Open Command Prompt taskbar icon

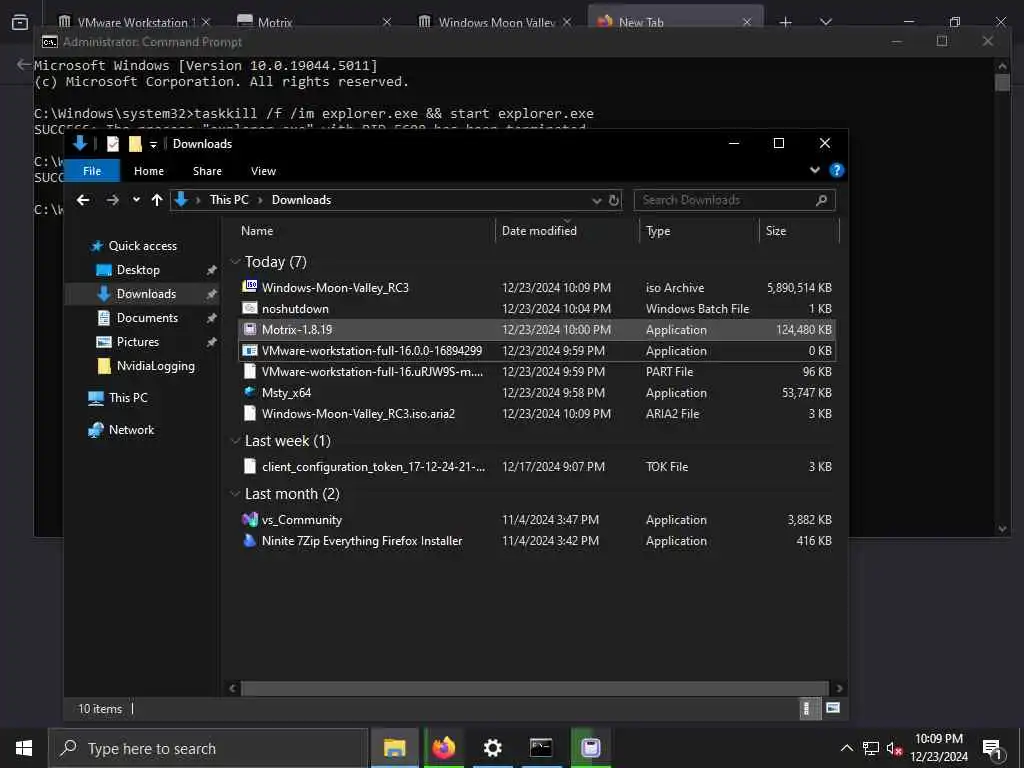541,748
